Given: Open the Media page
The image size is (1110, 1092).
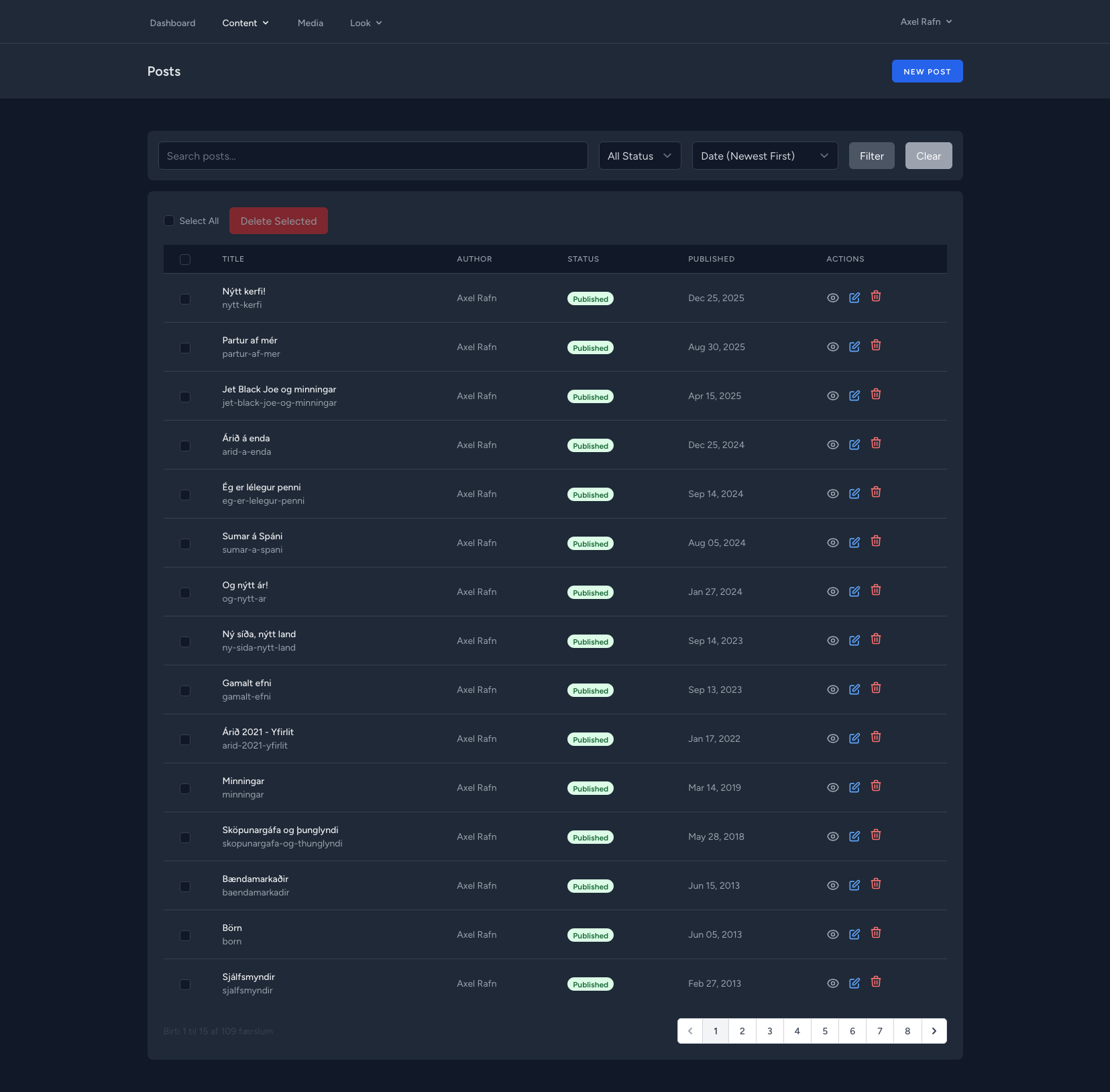Looking at the screenshot, I should click(310, 23).
